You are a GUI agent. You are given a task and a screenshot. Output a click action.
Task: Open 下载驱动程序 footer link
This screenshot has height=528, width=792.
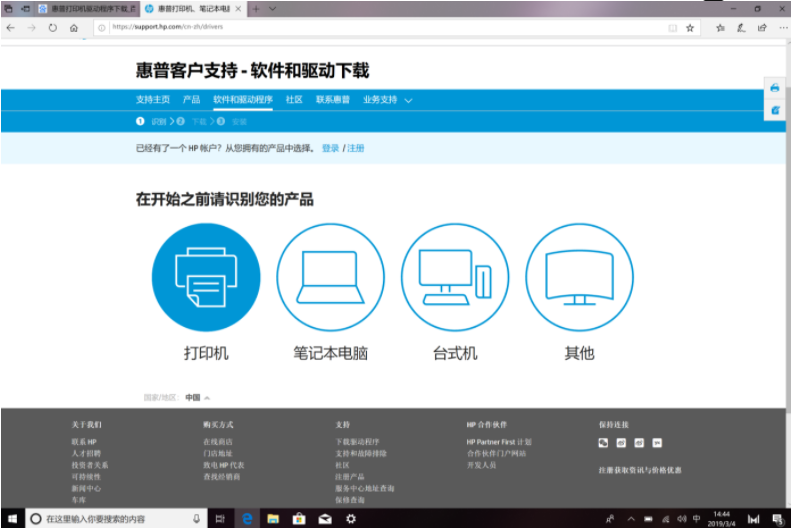point(357,441)
